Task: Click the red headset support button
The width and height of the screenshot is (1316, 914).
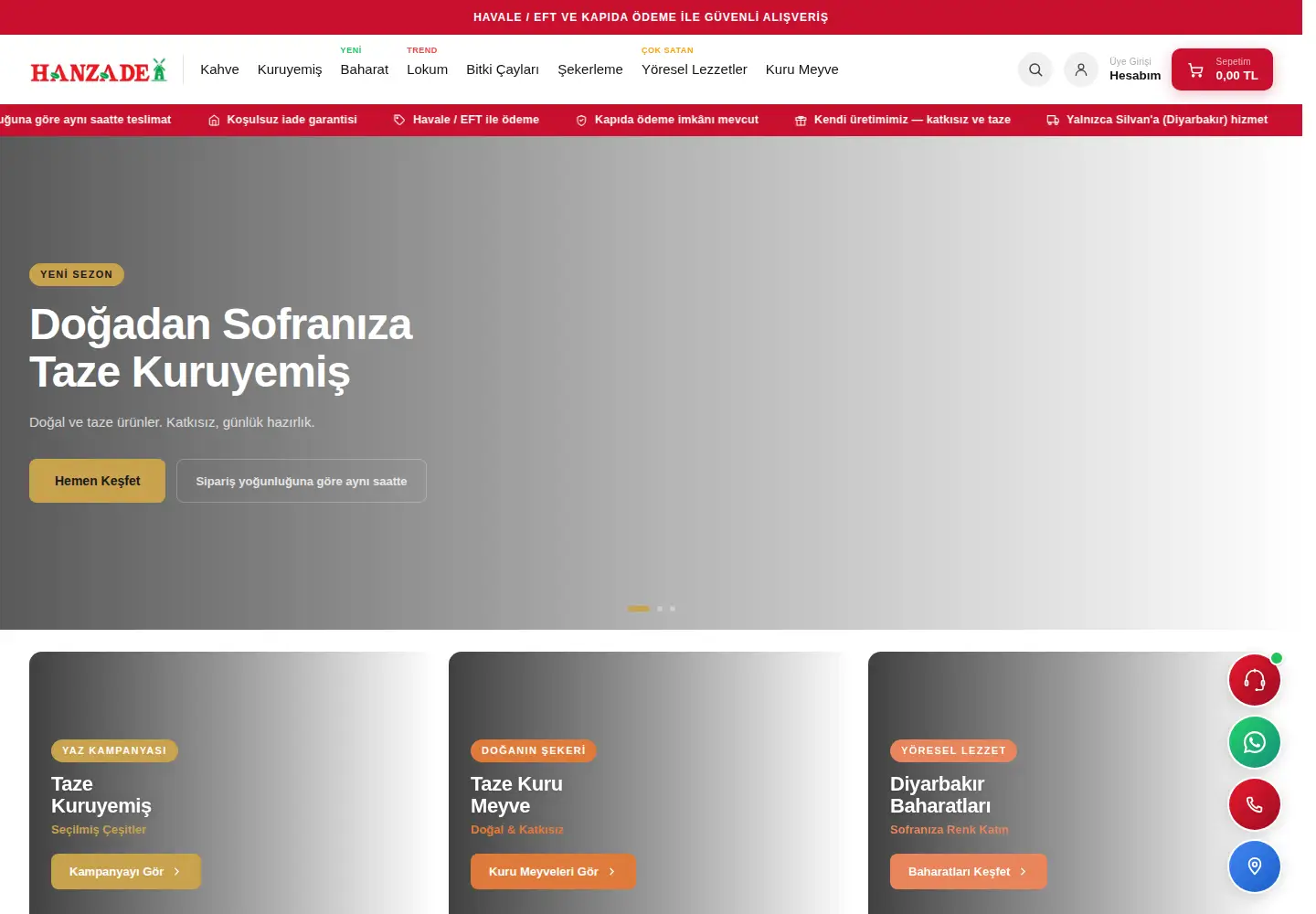Action: coord(1255,680)
